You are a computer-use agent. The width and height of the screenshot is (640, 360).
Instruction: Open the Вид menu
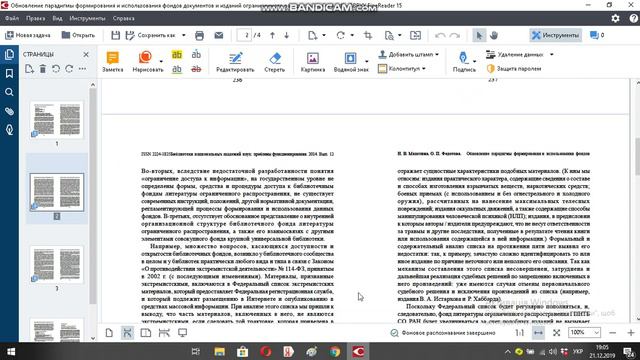[x=58, y=18]
